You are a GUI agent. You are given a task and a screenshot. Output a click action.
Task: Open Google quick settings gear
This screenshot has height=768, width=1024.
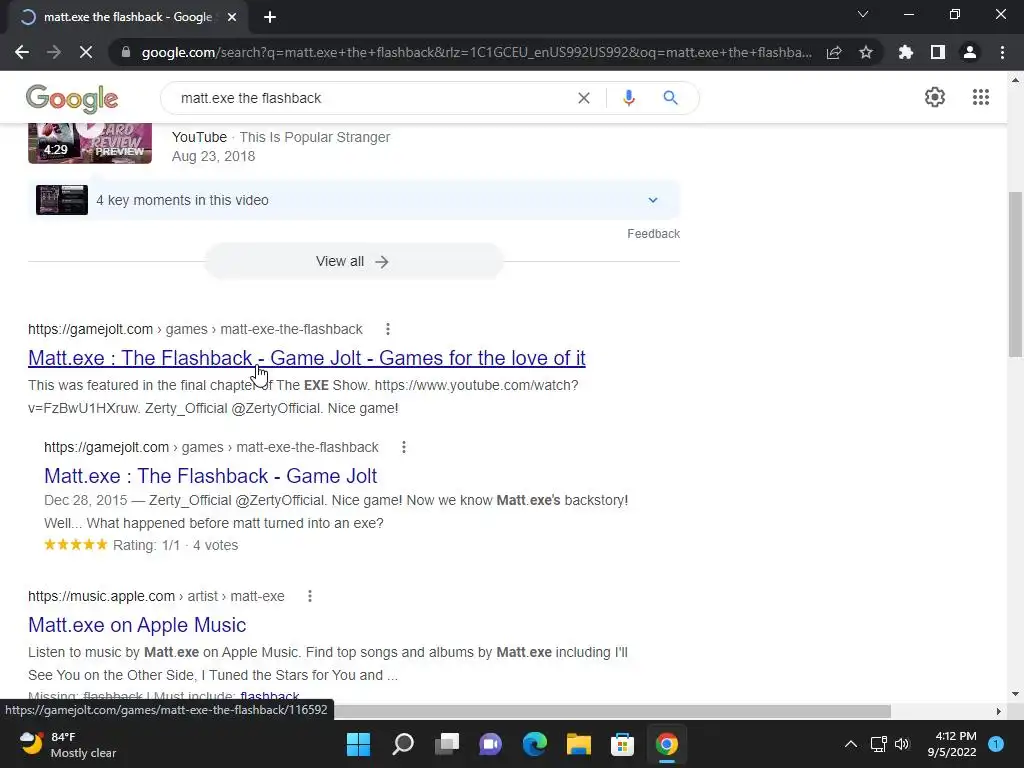click(935, 97)
